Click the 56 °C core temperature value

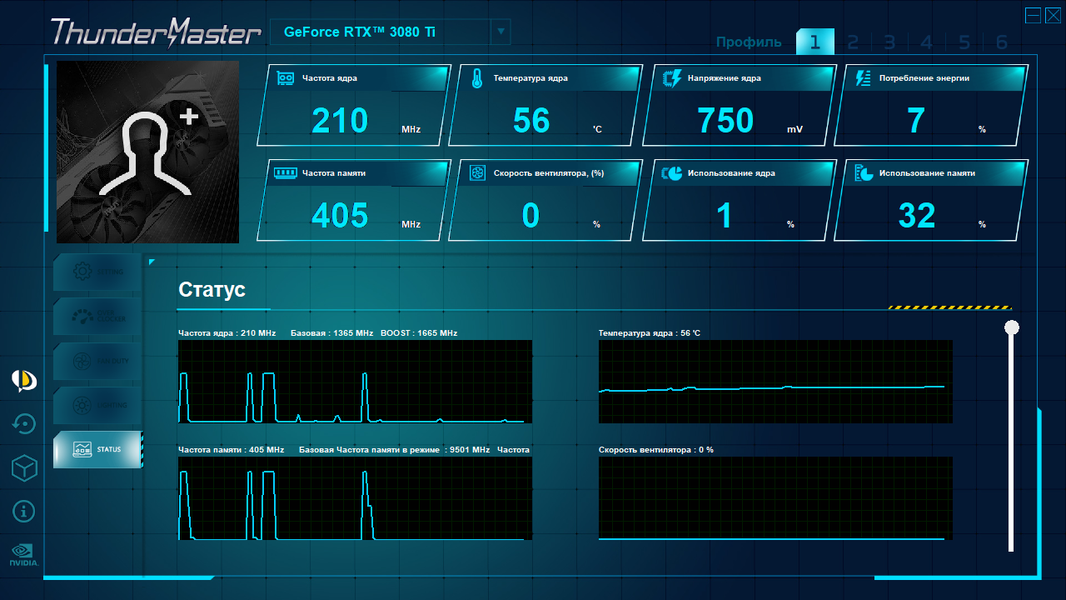point(531,121)
